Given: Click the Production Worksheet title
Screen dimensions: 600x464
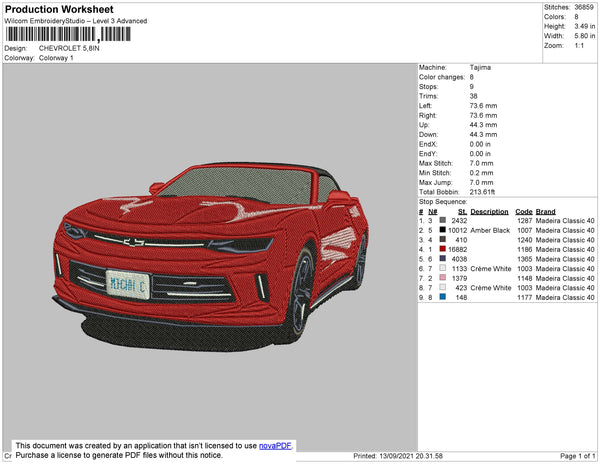Looking at the screenshot, I should click(x=59, y=9).
